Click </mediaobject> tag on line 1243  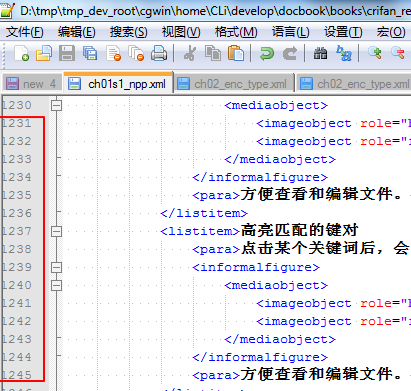(x=280, y=339)
